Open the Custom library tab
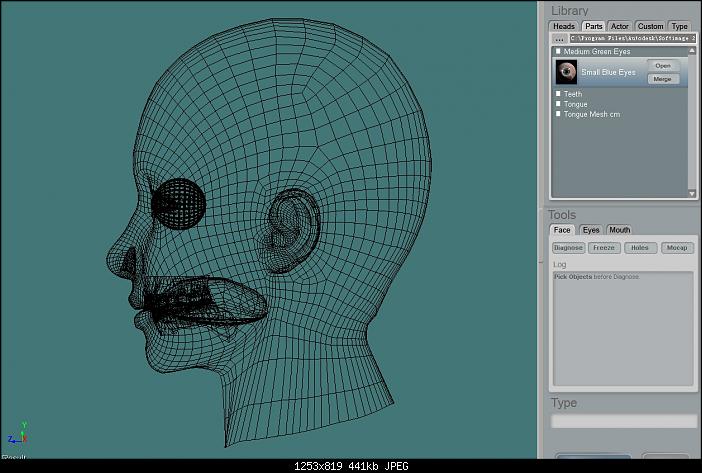702x473 pixels. pyautogui.click(x=650, y=26)
